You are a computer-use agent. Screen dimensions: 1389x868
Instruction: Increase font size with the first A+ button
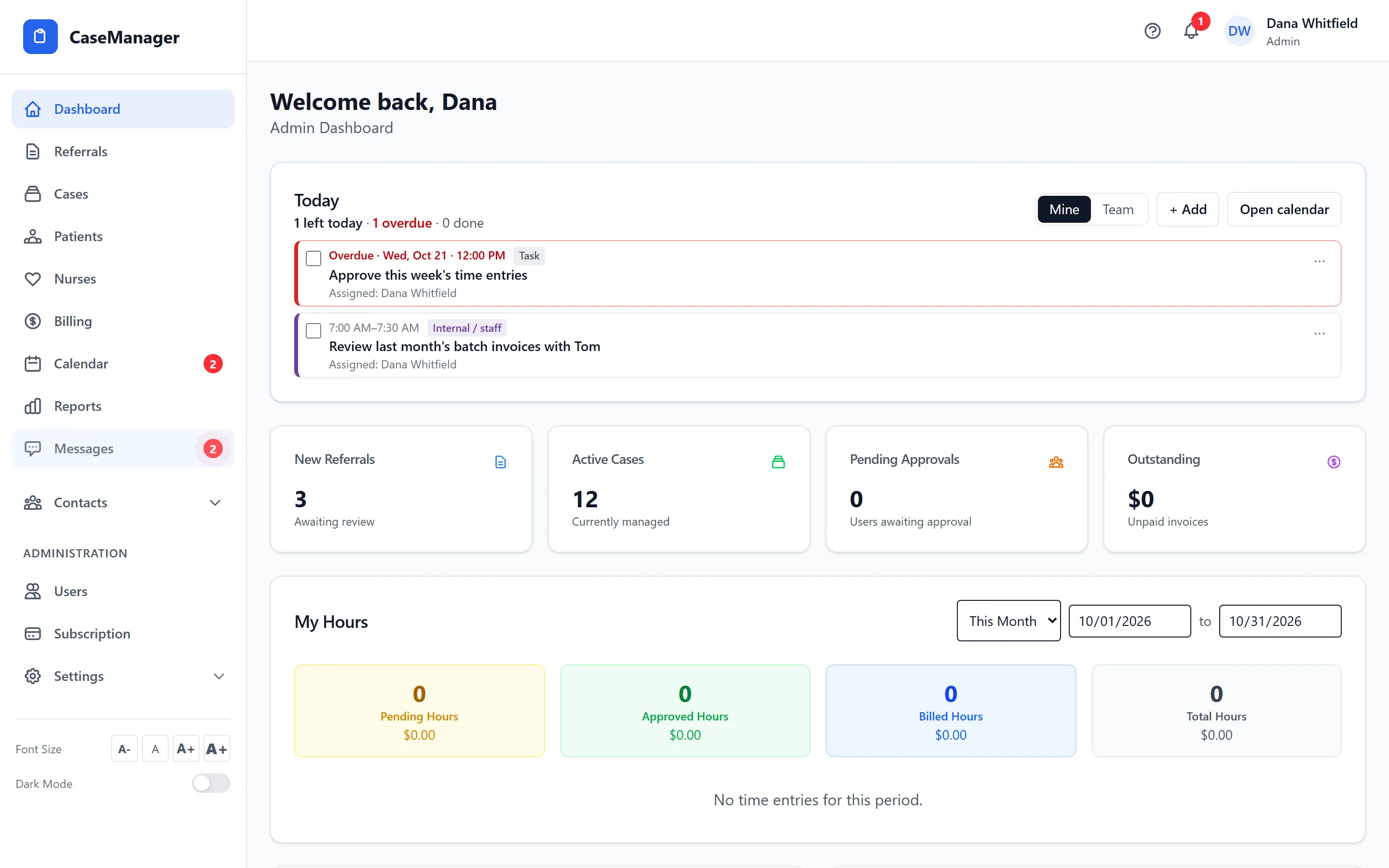tap(185, 748)
